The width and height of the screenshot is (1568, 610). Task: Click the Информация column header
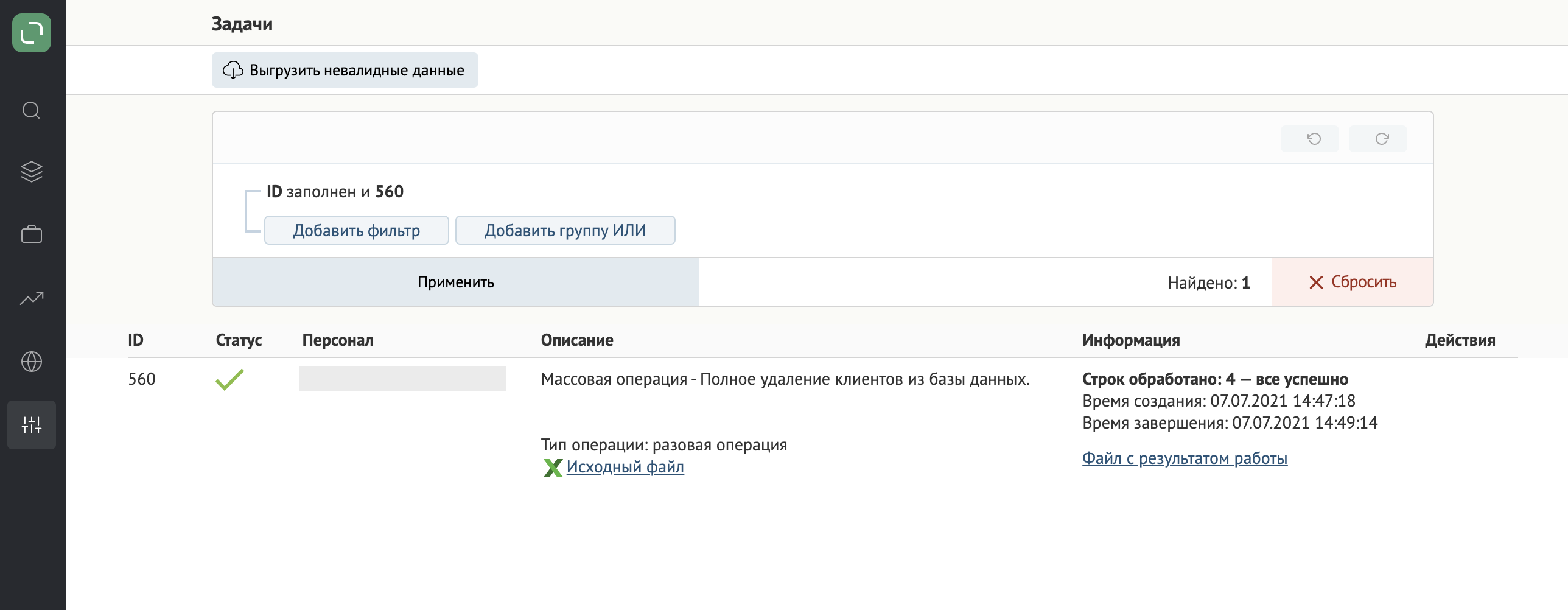1131,340
